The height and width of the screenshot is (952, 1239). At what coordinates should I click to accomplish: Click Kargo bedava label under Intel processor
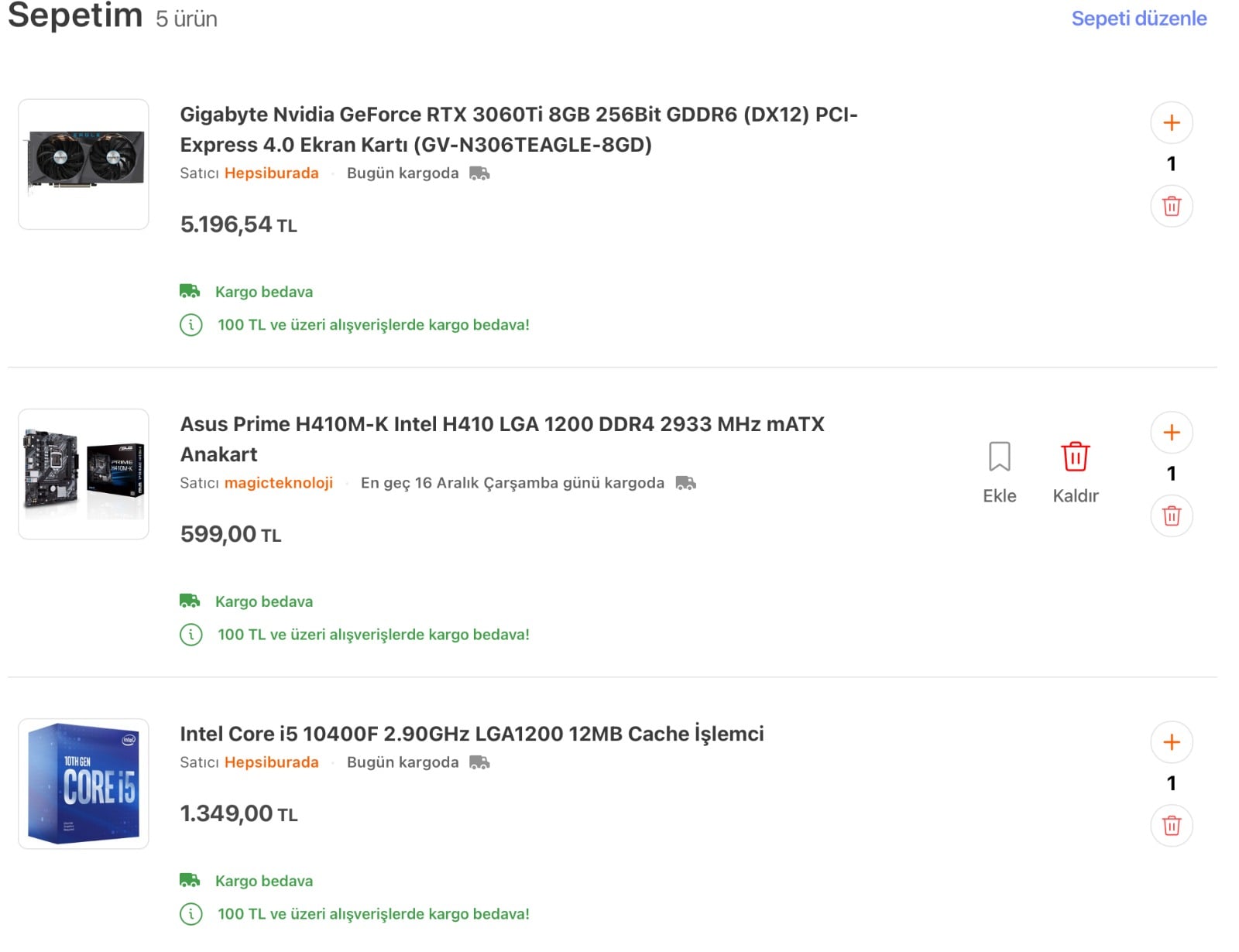[x=264, y=881]
